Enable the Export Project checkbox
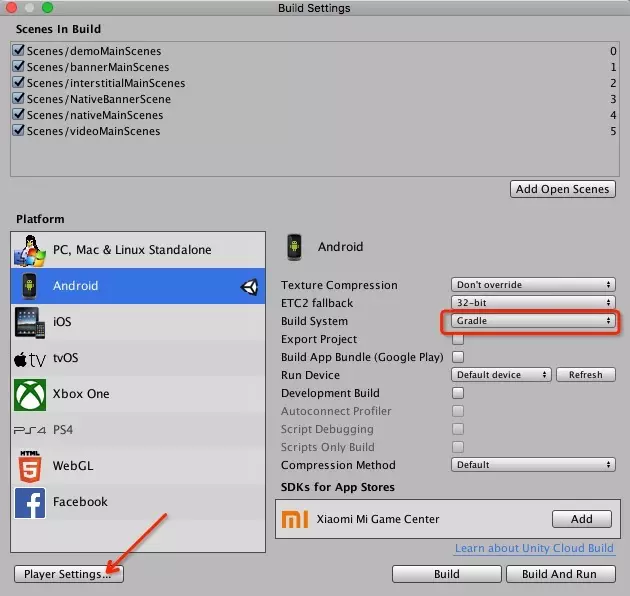Screen dimensions: 630x596 (458, 339)
